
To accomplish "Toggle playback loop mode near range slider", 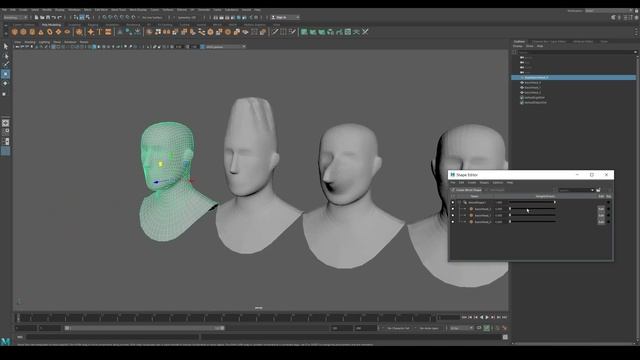I will coord(479,328).
